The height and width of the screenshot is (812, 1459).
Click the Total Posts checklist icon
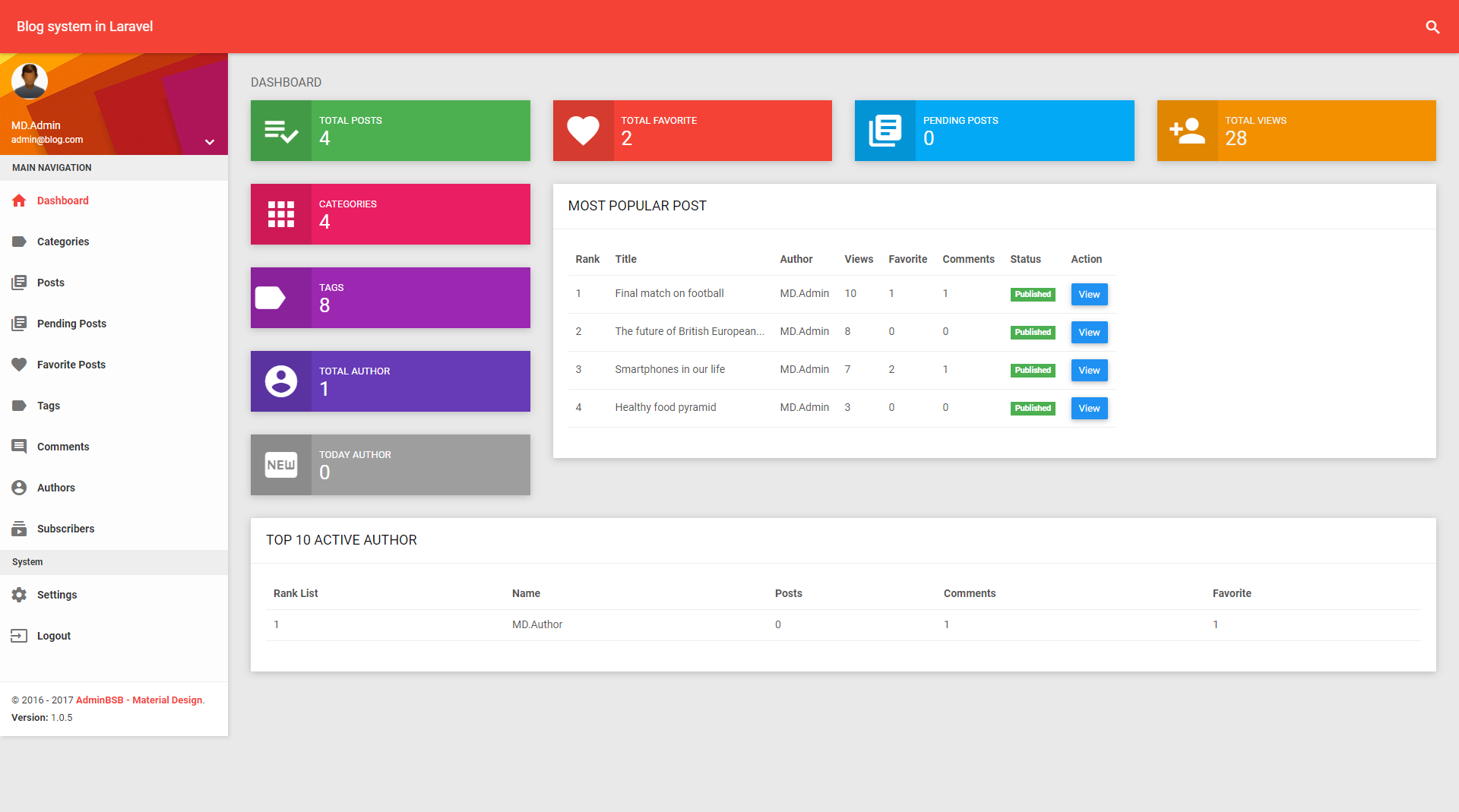[x=281, y=131]
